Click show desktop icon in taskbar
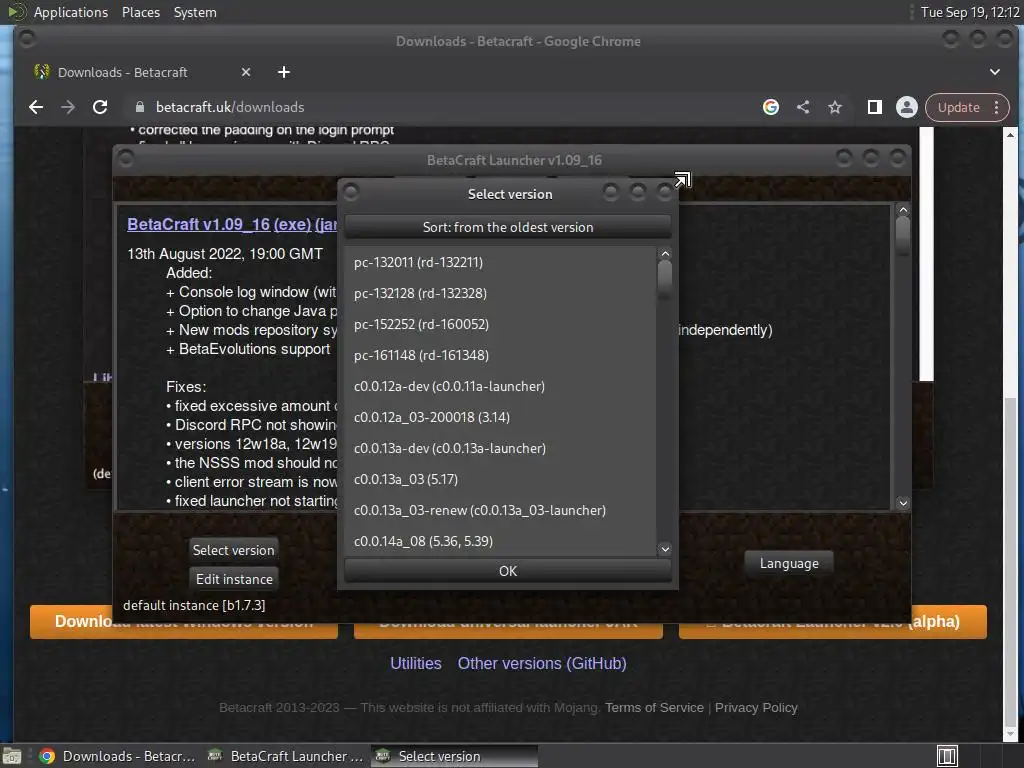This screenshot has height=768, width=1024. coord(12,756)
